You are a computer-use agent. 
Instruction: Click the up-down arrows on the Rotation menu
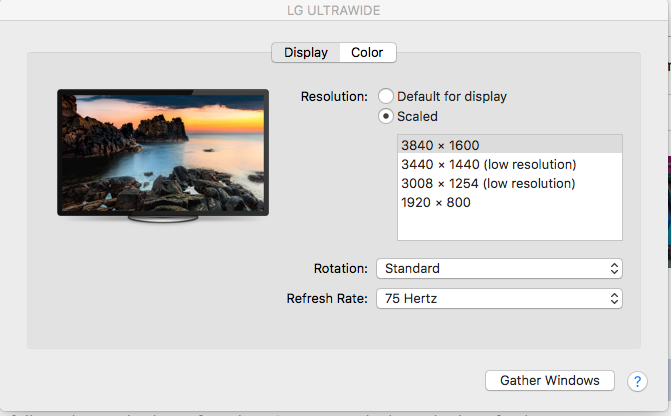(614, 269)
